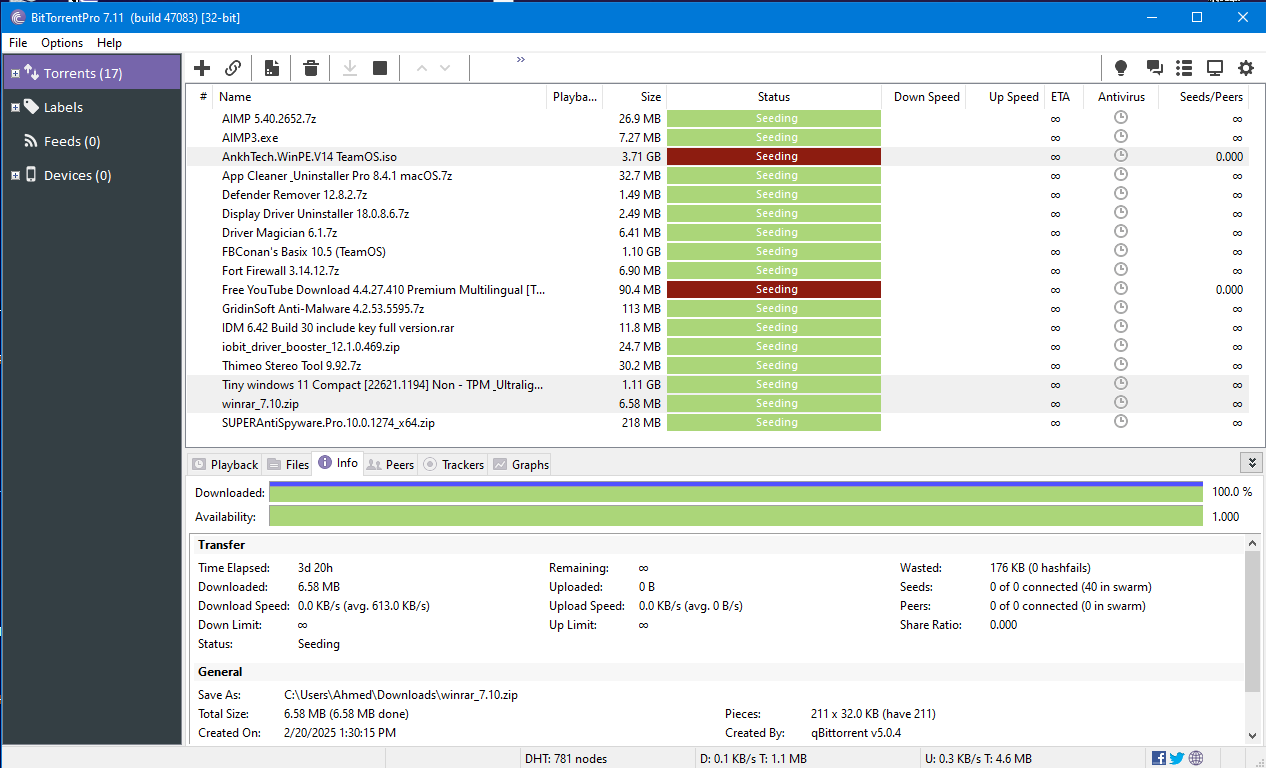Click the chat bubbles icon
Image resolution: width=1266 pixels, height=768 pixels.
click(1154, 68)
